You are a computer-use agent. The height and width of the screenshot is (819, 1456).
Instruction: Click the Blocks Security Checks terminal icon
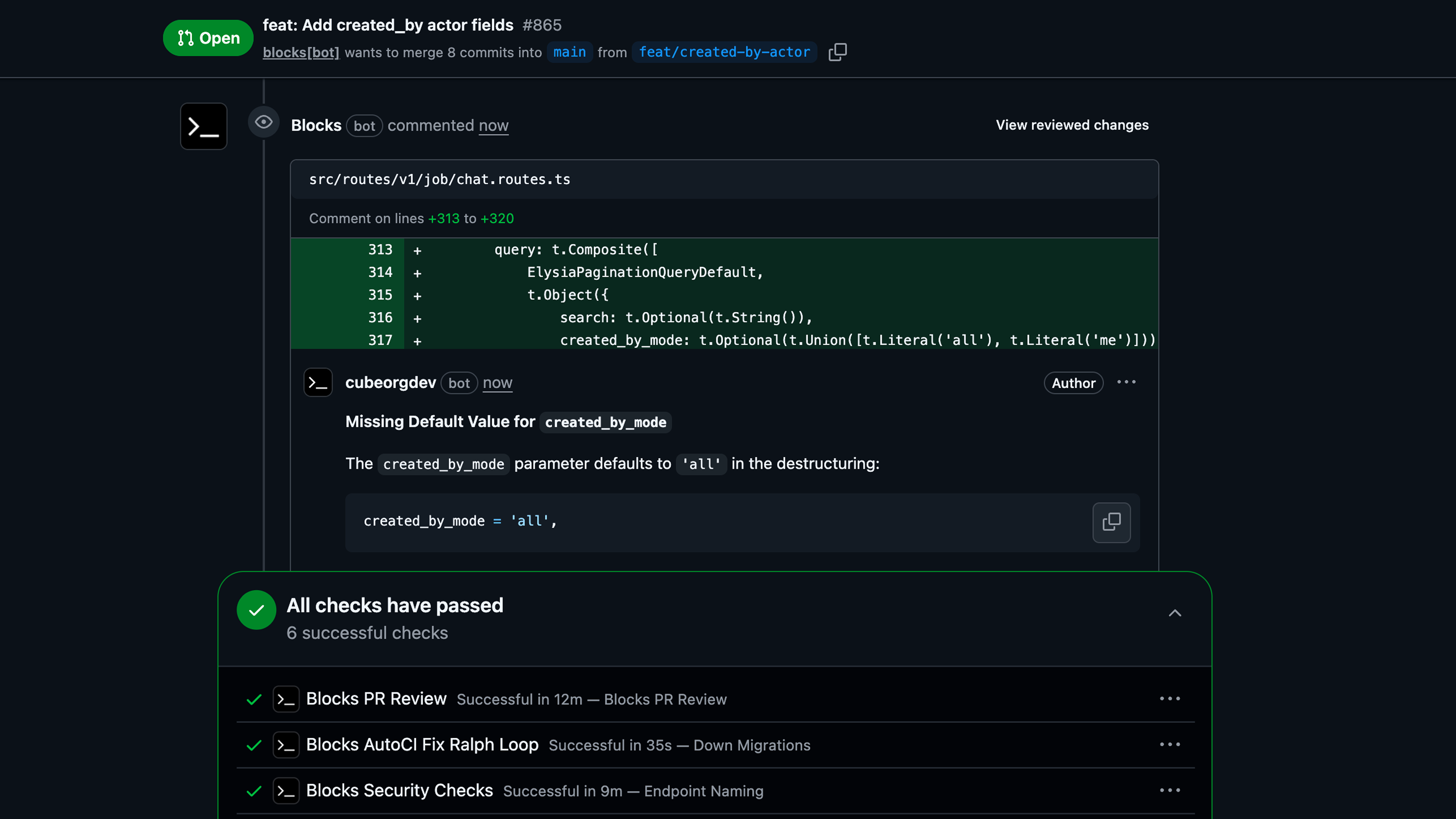(286, 791)
